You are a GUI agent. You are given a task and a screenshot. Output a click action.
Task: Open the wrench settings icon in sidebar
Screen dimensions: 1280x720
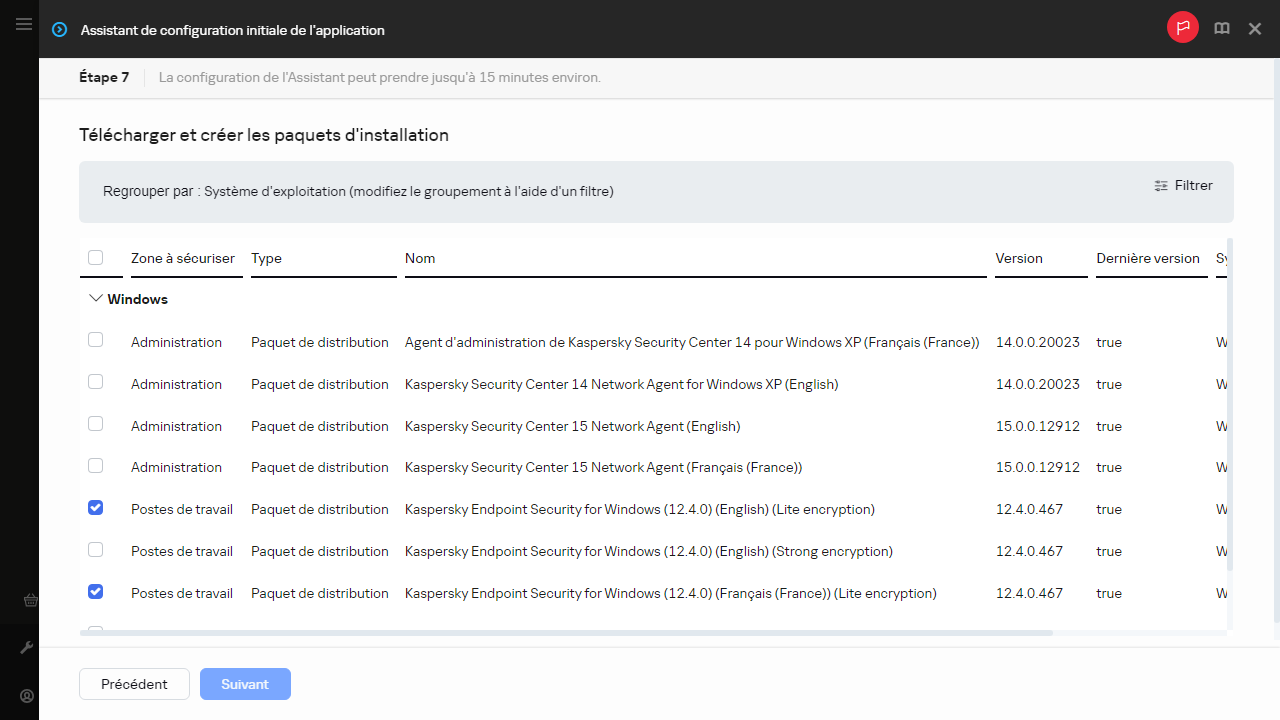pos(28,648)
